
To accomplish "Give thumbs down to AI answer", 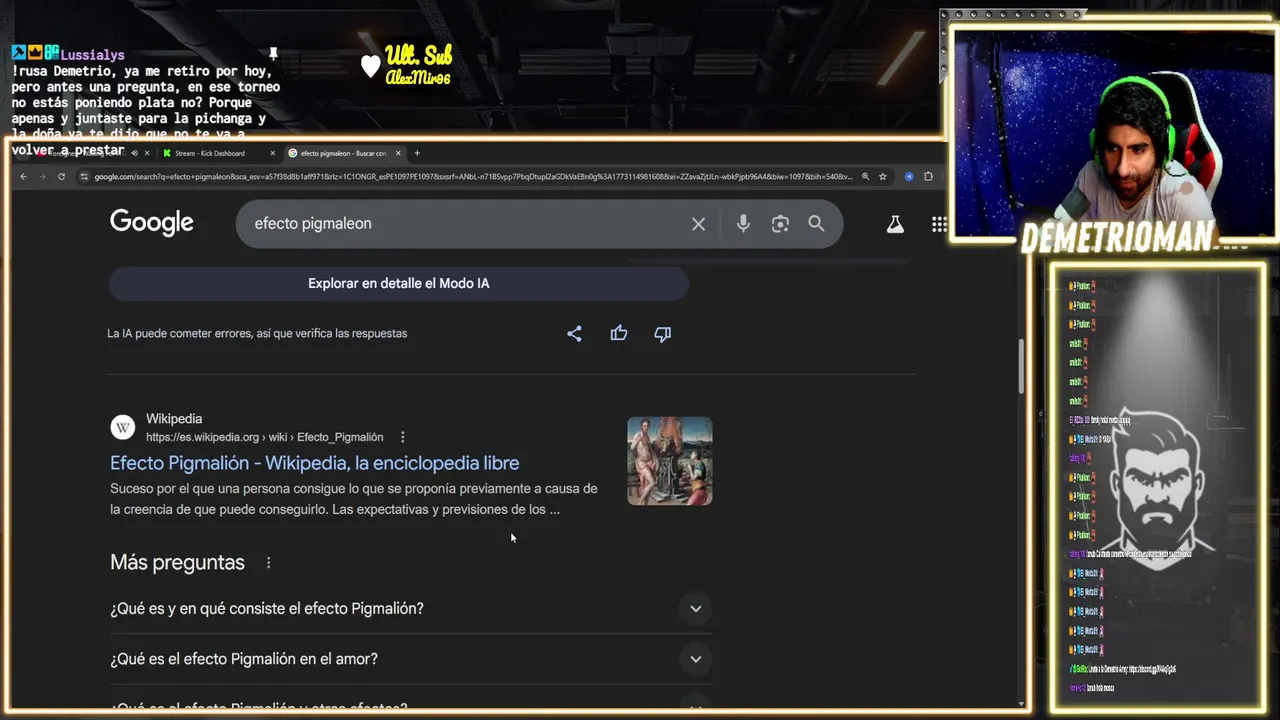I will point(662,334).
